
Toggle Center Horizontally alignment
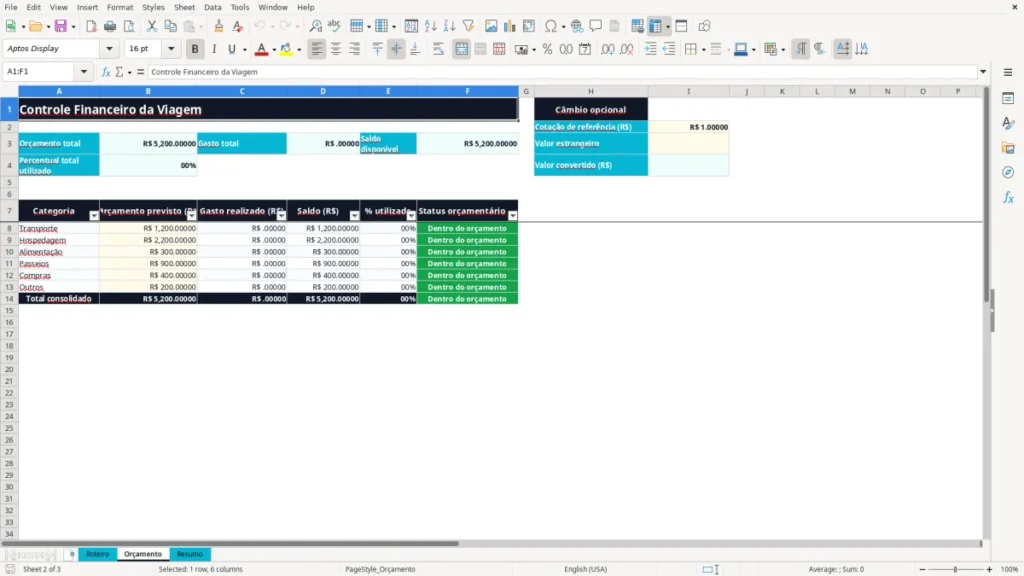336,49
